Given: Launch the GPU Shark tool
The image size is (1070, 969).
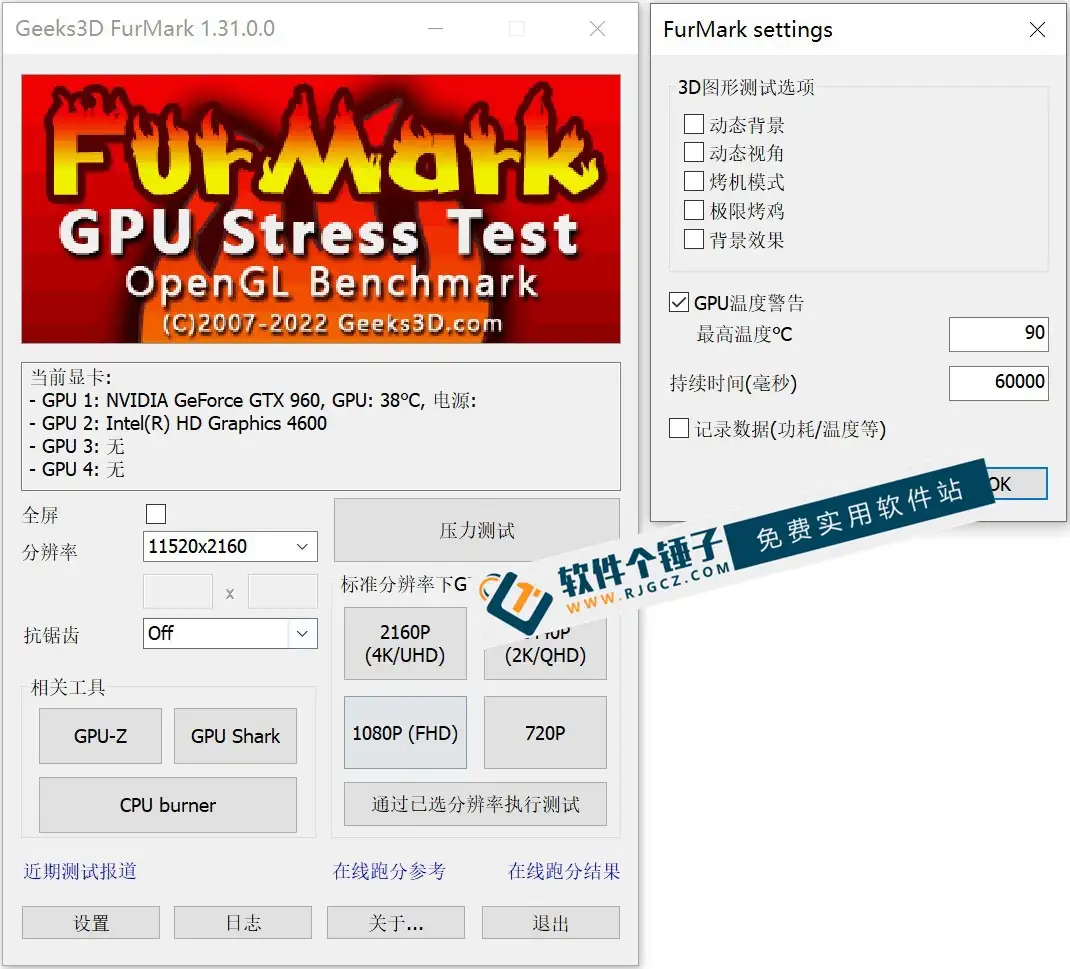Looking at the screenshot, I should [235, 736].
